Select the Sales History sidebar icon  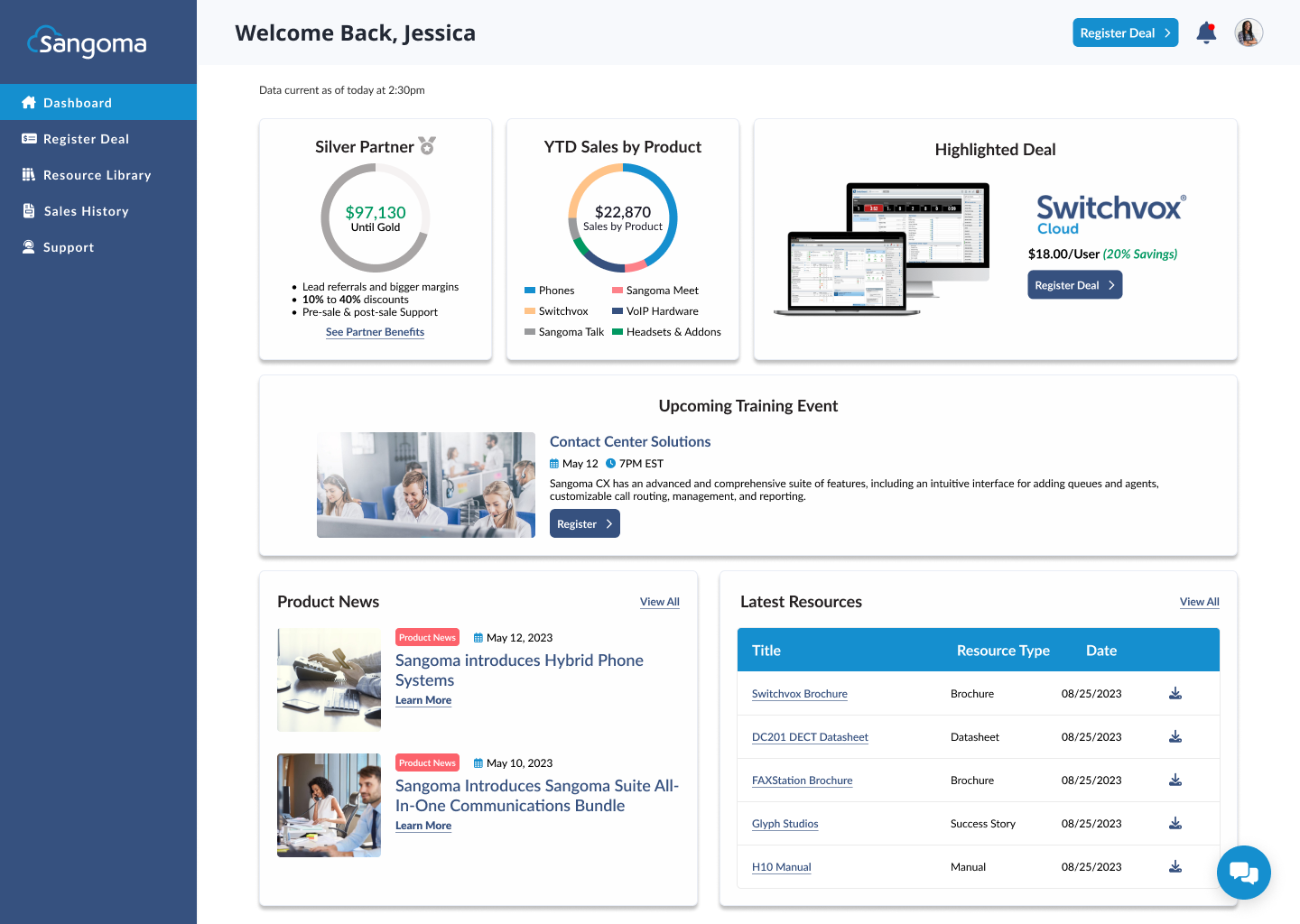tap(30, 210)
